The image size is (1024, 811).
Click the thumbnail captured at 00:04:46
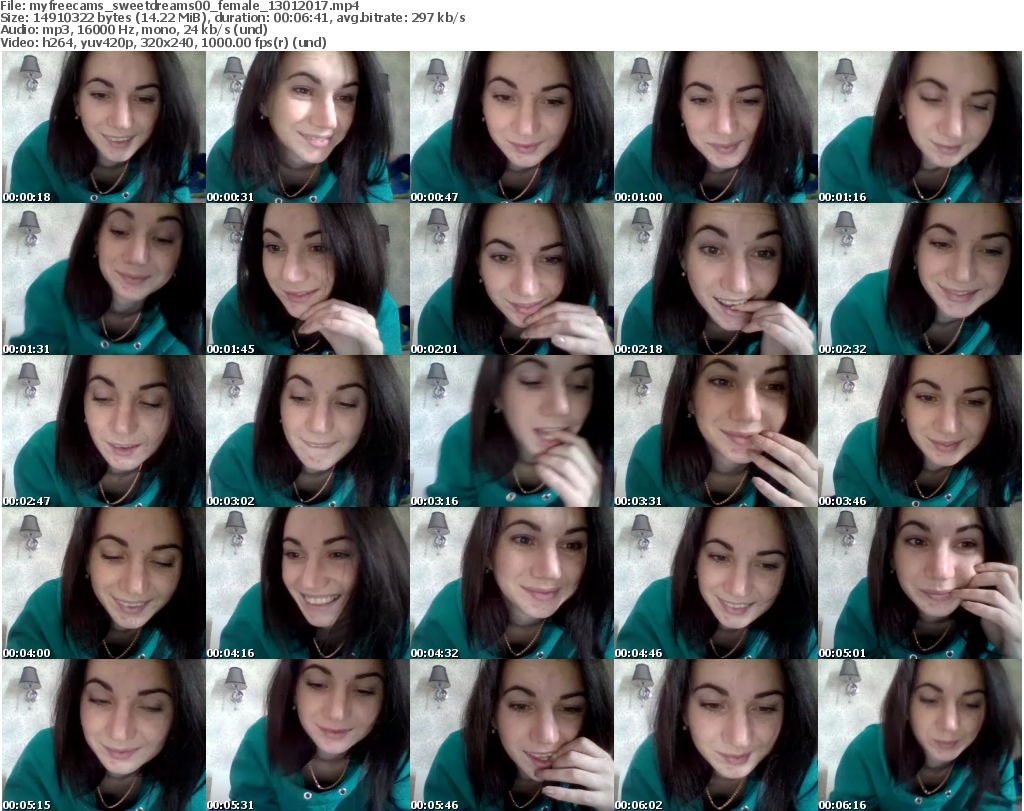[716, 584]
